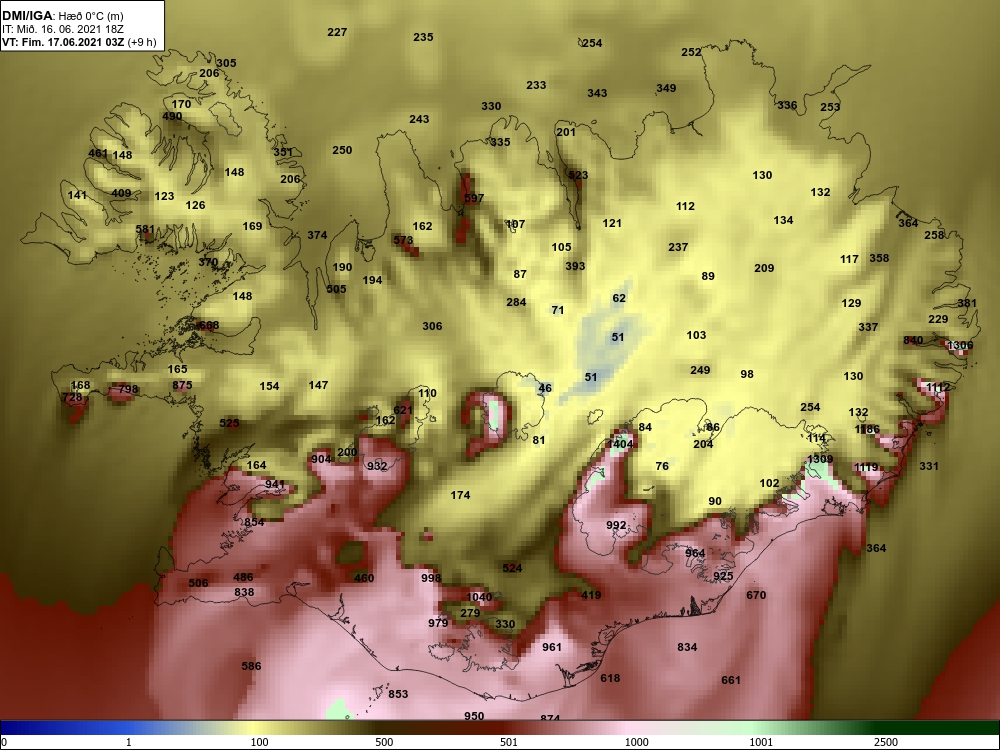The image size is (1000, 750).
Task: Click the map value 1119
Action: (x=866, y=467)
